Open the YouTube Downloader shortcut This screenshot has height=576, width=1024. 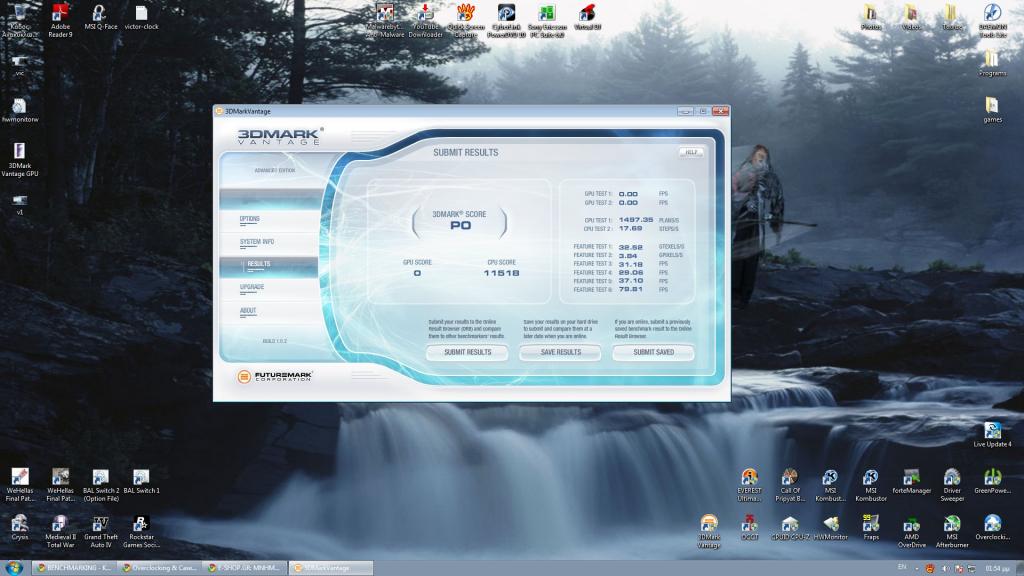coord(425,20)
